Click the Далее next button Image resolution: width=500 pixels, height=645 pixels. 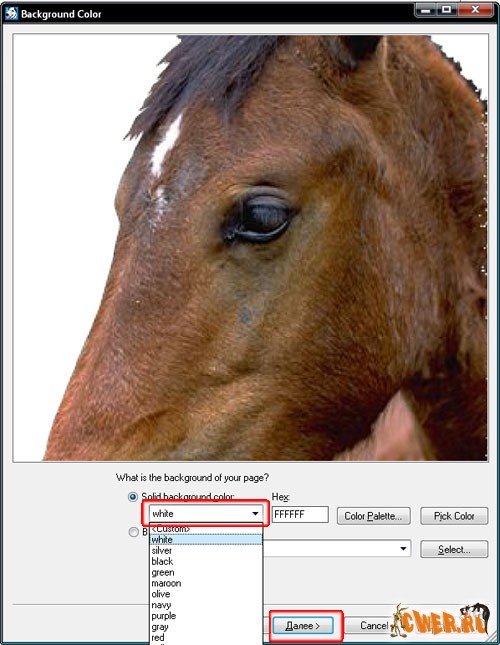(303, 626)
